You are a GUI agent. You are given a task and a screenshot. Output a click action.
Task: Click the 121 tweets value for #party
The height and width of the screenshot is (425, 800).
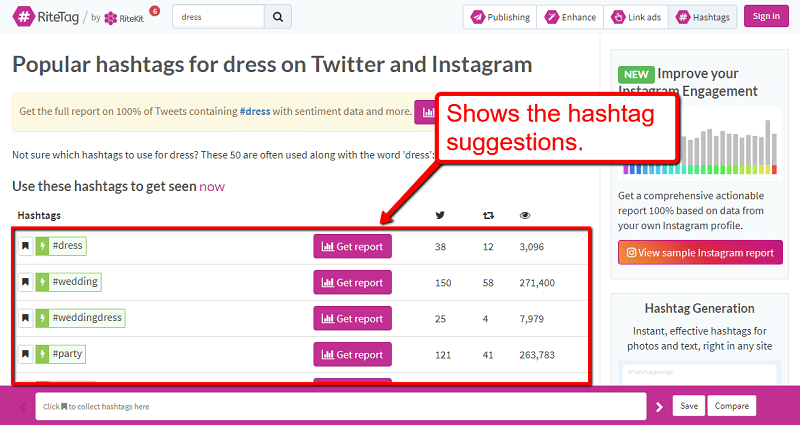click(443, 355)
